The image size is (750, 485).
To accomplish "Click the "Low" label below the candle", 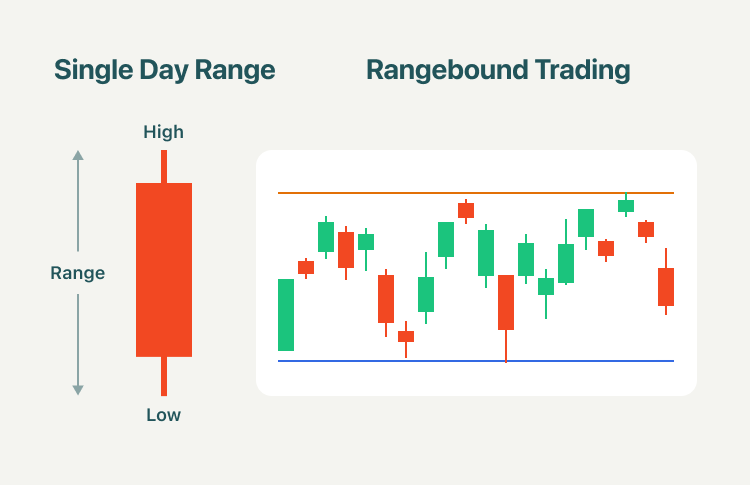I will point(164,415).
